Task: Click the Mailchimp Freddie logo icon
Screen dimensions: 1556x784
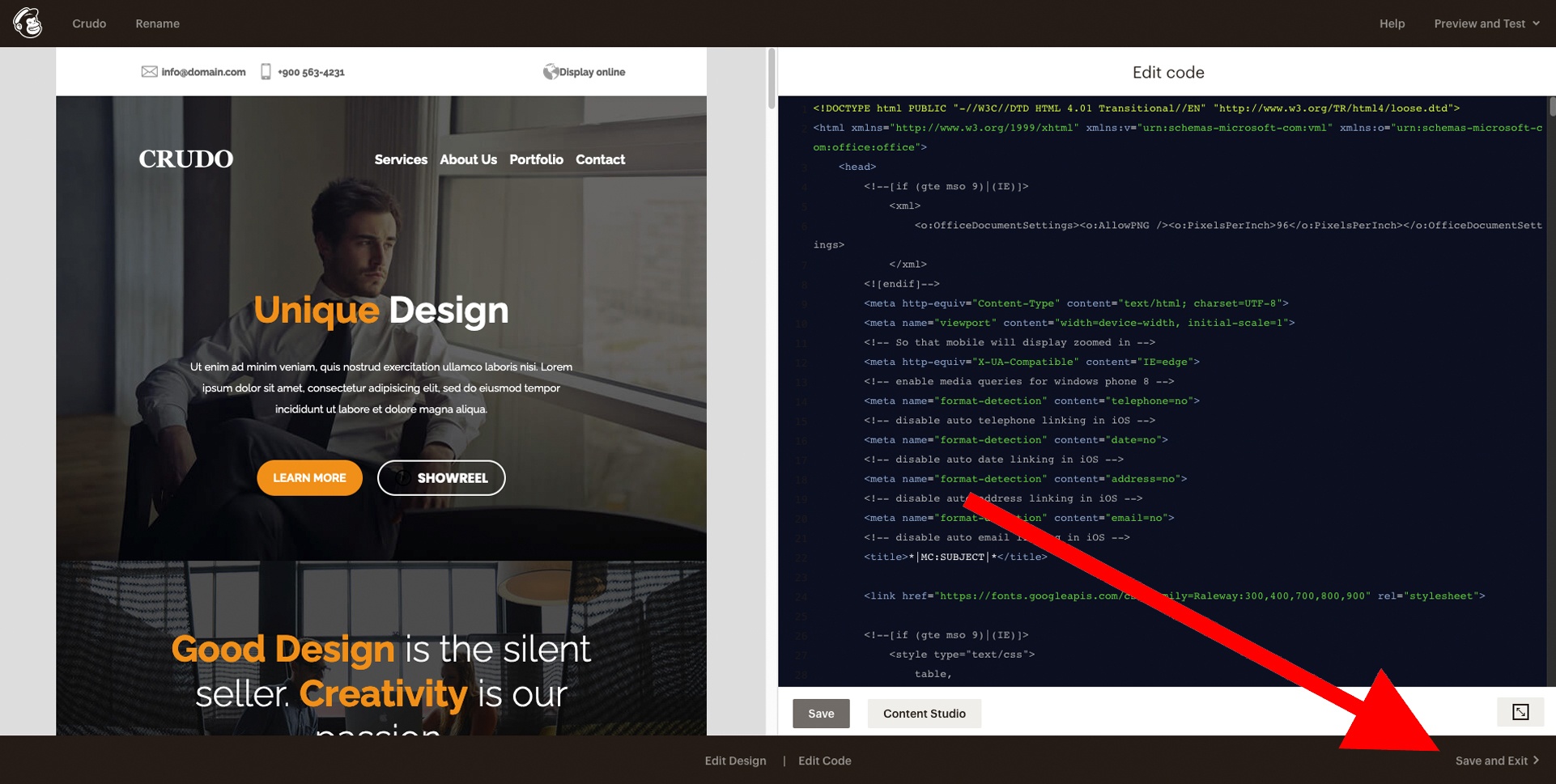Action: 28,23
